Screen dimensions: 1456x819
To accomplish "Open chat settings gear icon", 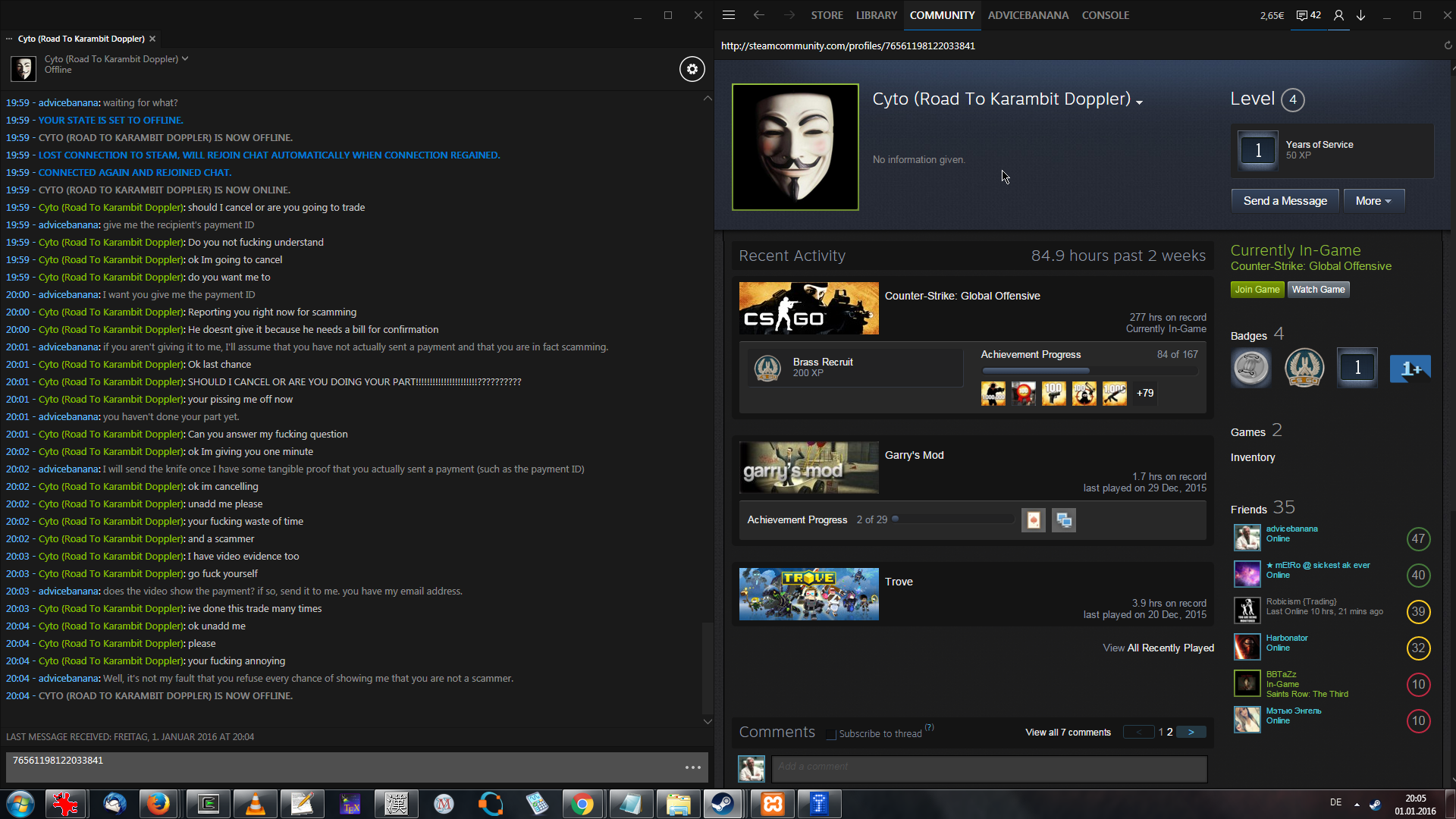I will tap(692, 69).
